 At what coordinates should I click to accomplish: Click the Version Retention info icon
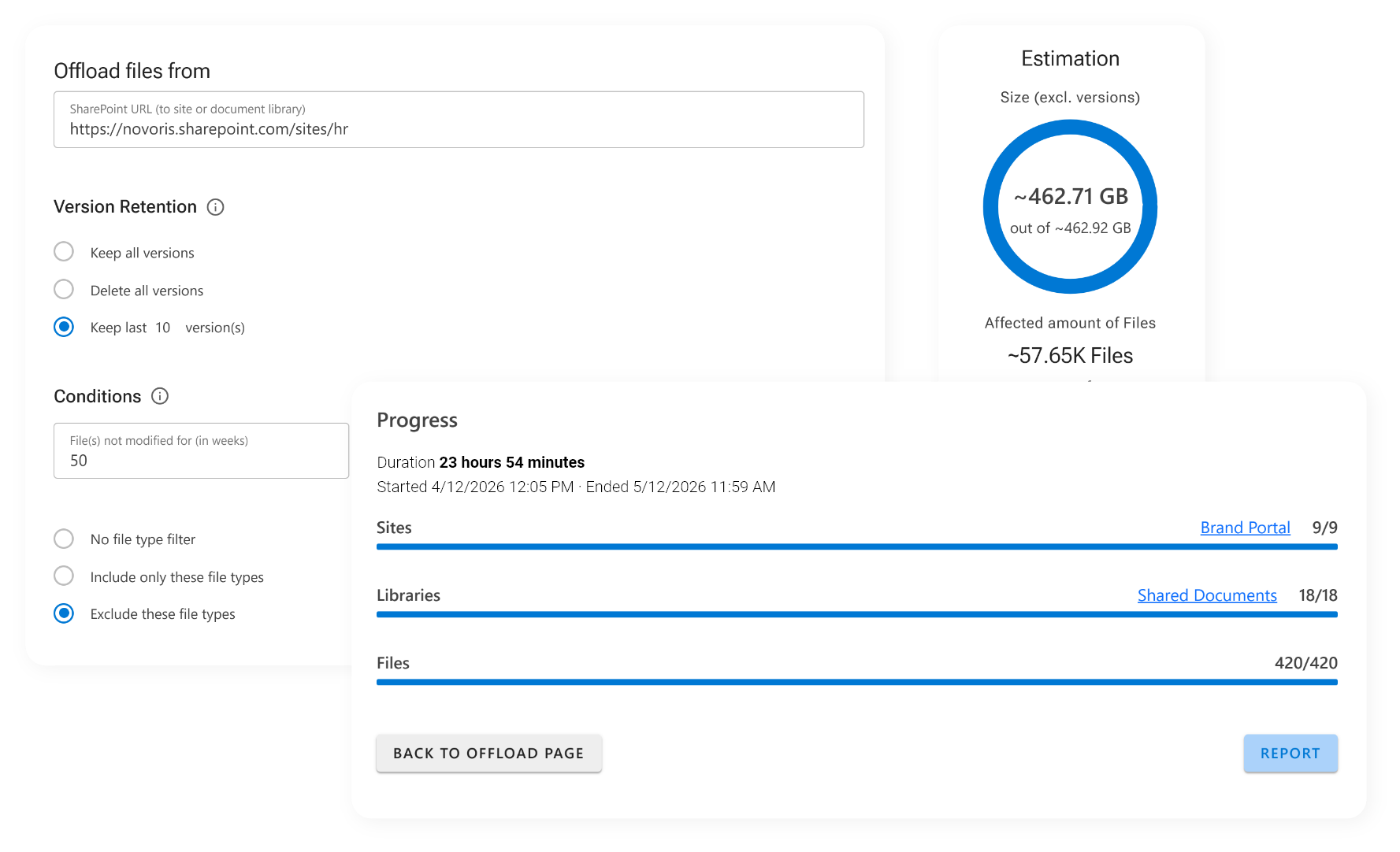[x=215, y=207]
